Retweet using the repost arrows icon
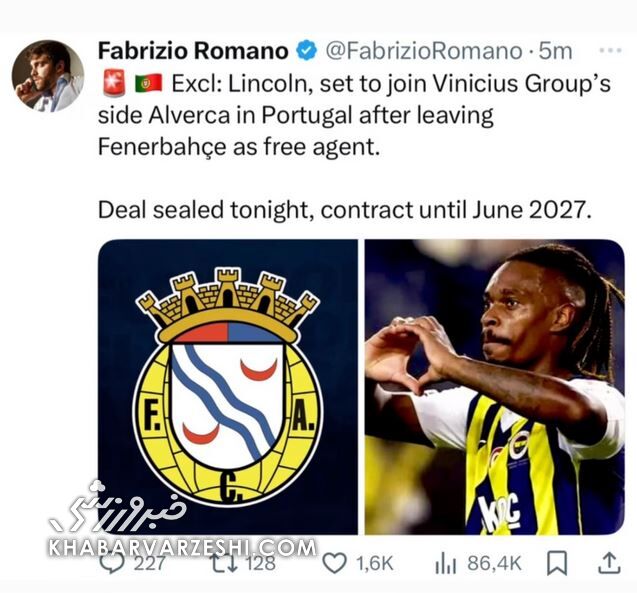Image resolution: width=637 pixels, height=593 pixels. [x=225, y=564]
